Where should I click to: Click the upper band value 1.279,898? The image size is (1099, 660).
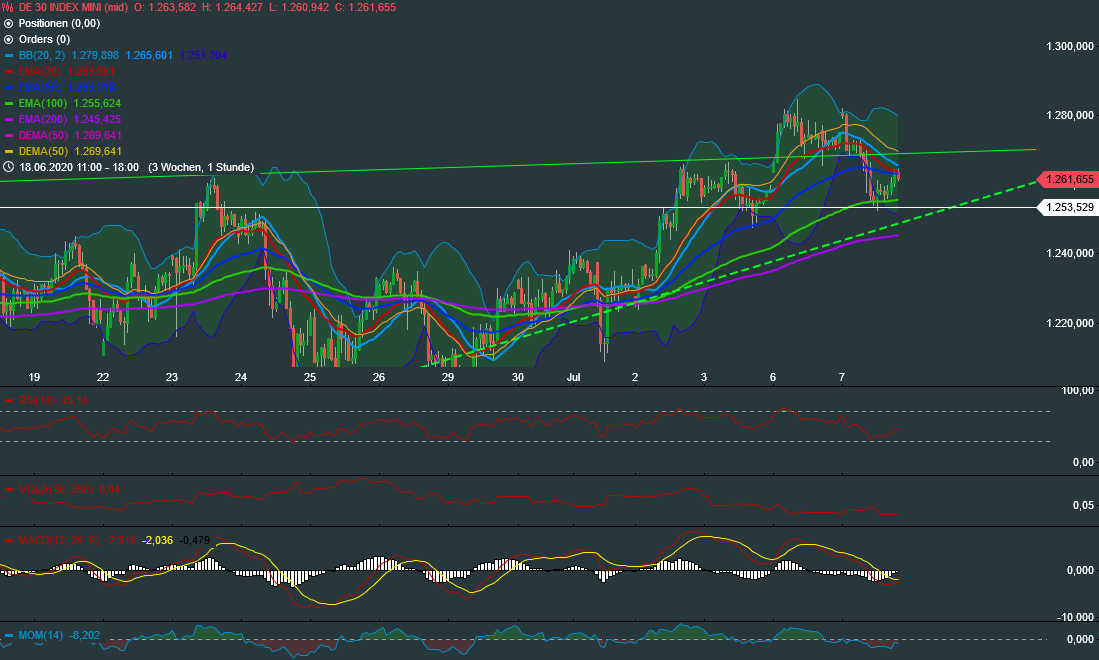pos(95,55)
